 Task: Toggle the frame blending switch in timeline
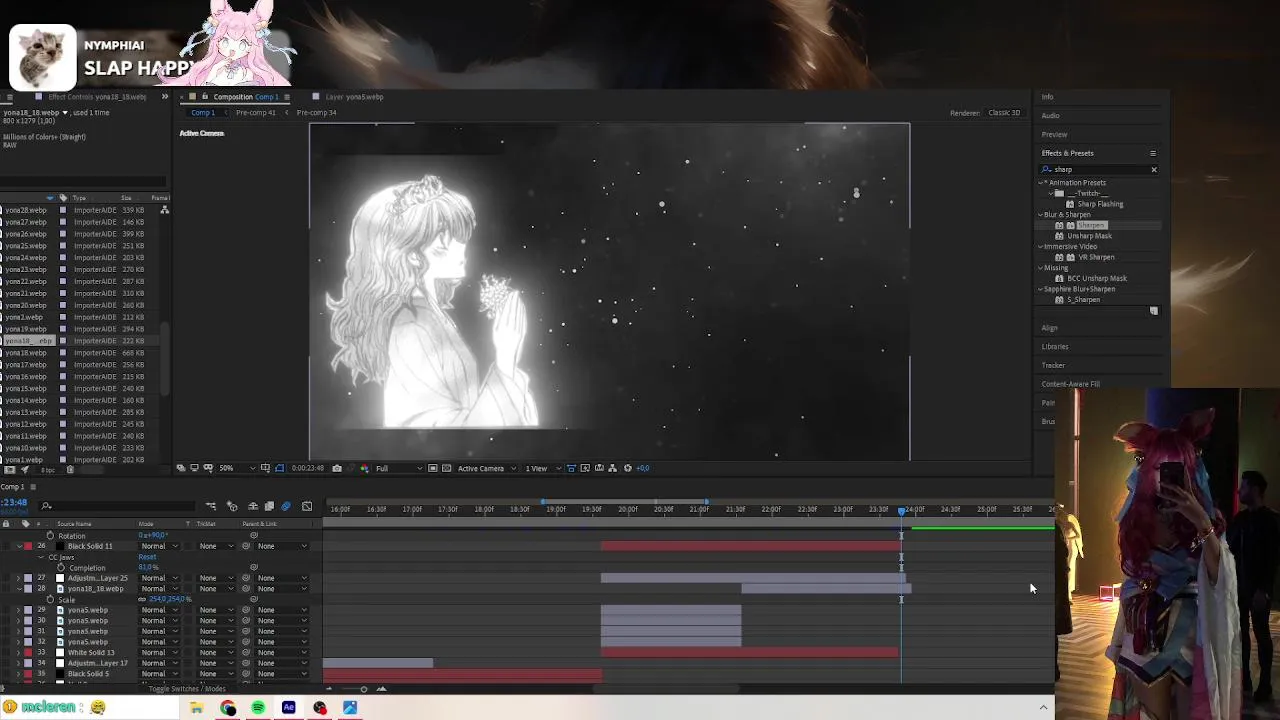point(269,506)
